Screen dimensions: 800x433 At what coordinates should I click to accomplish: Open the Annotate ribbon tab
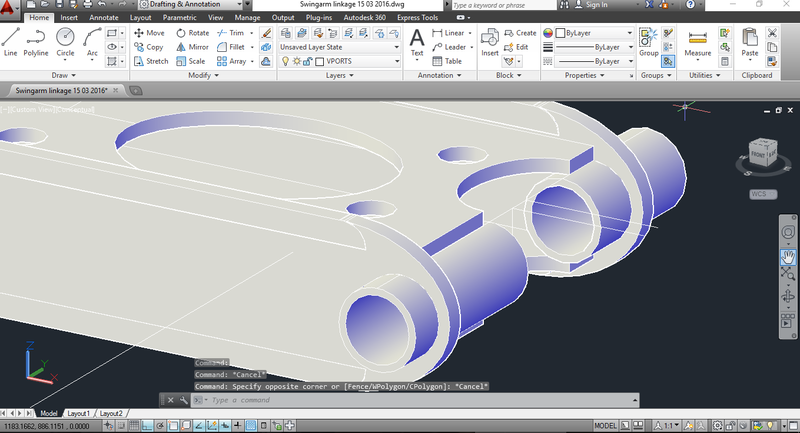pos(103,18)
